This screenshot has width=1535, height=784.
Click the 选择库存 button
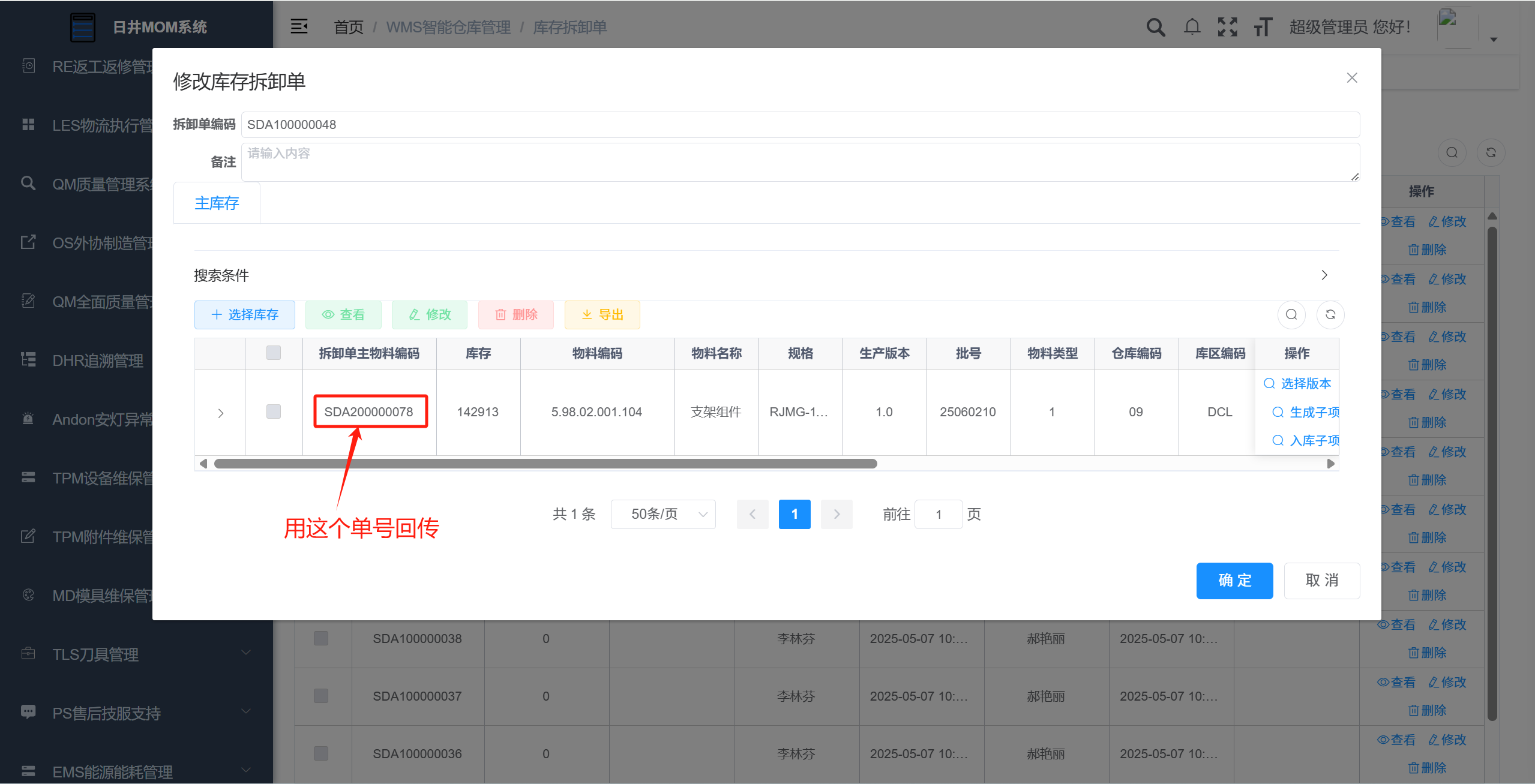(x=245, y=314)
